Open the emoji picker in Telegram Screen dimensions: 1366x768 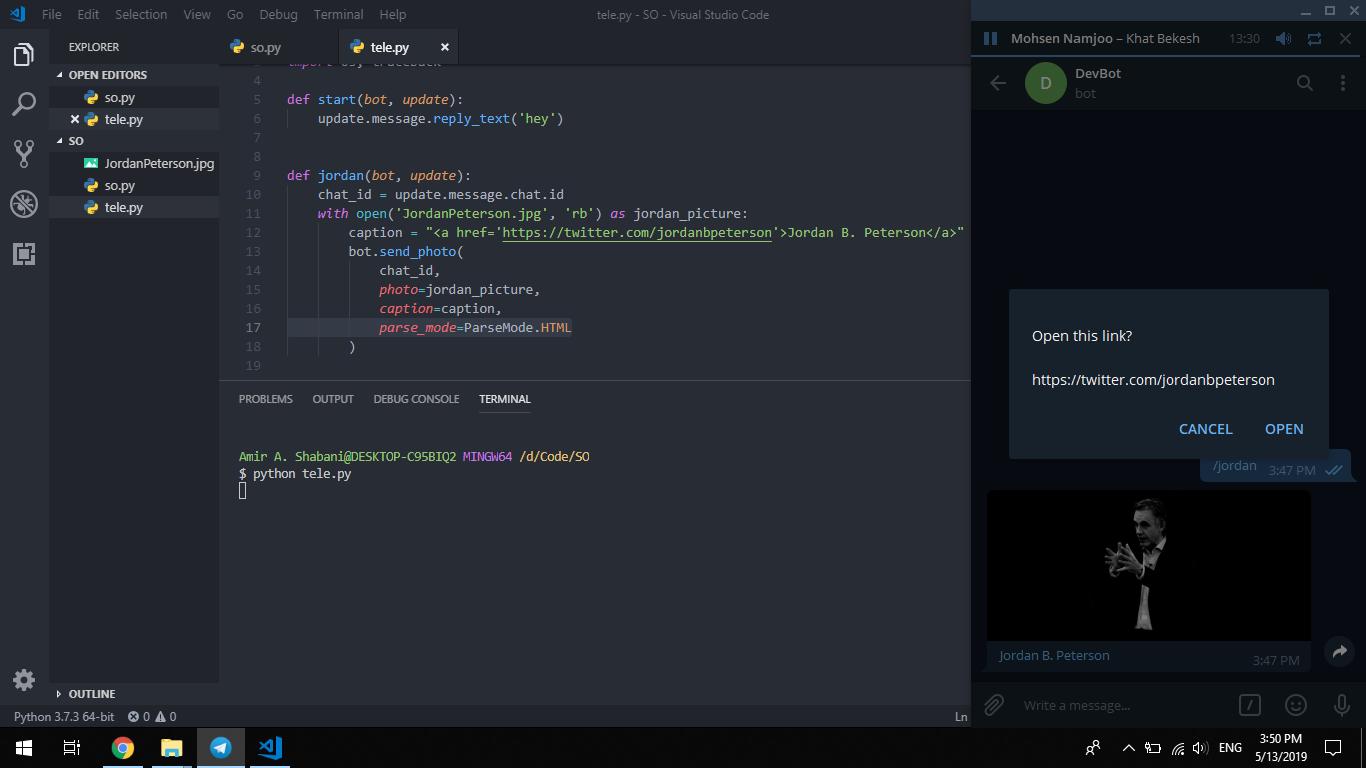[1296, 705]
